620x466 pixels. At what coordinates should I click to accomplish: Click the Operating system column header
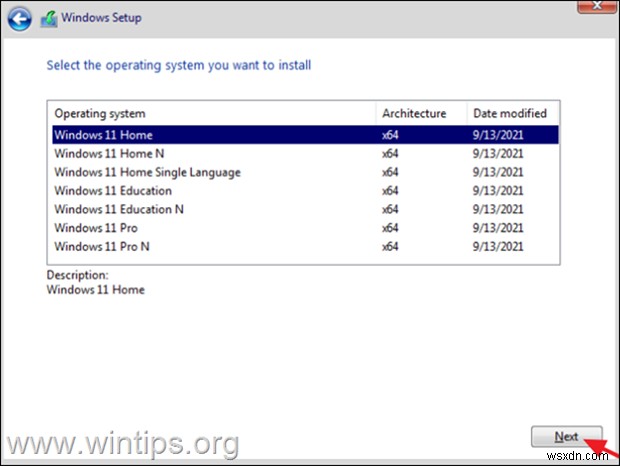[100, 113]
